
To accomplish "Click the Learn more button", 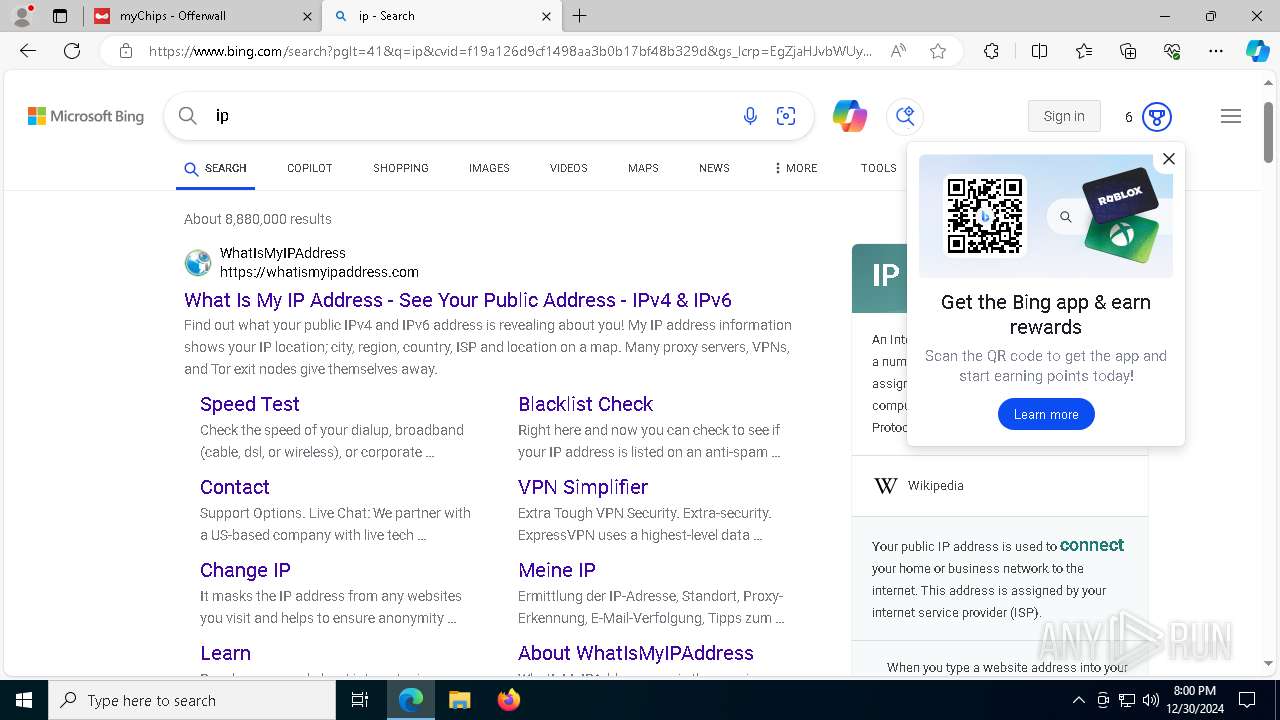I will click(1046, 414).
